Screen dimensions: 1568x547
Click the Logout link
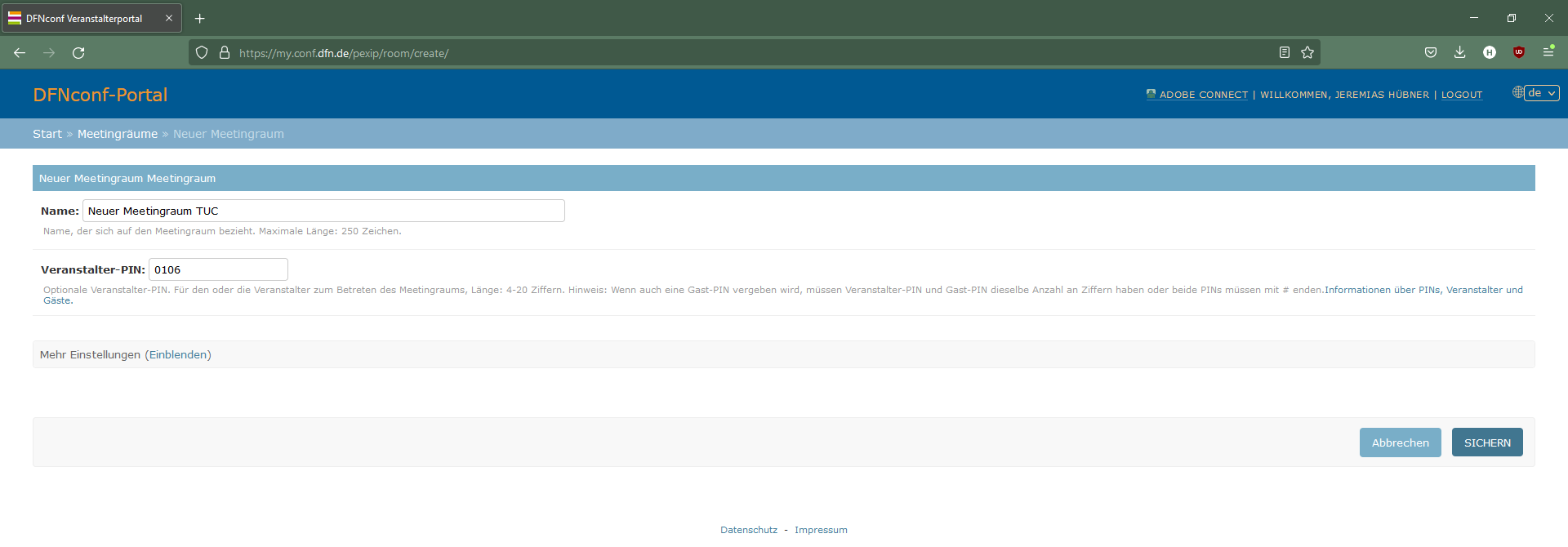pyautogui.click(x=1461, y=95)
